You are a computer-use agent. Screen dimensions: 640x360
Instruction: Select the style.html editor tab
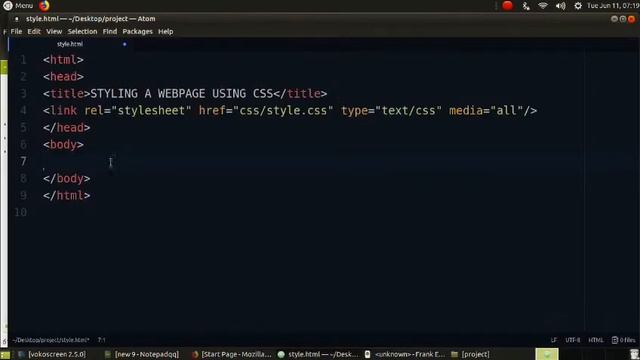(x=70, y=44)
